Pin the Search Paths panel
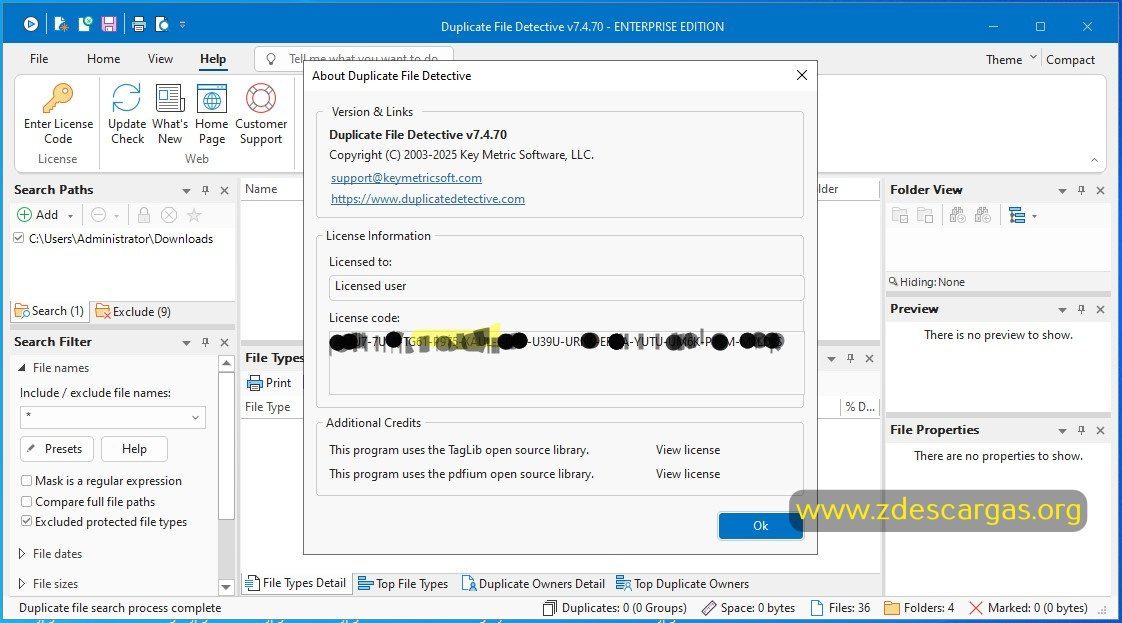Screen dimensions: 1122x623 point(205,190)
